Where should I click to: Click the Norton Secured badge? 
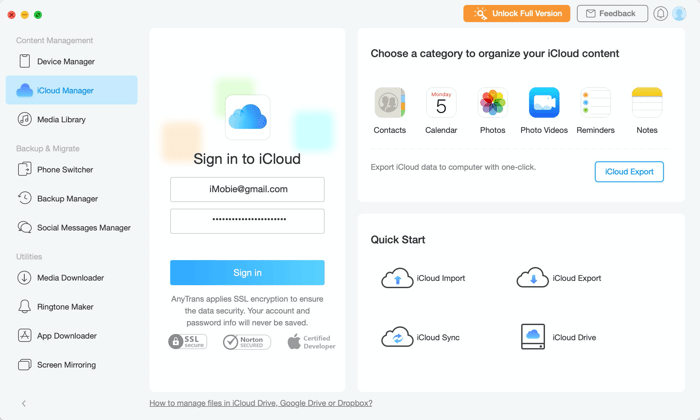coord(247,342)
